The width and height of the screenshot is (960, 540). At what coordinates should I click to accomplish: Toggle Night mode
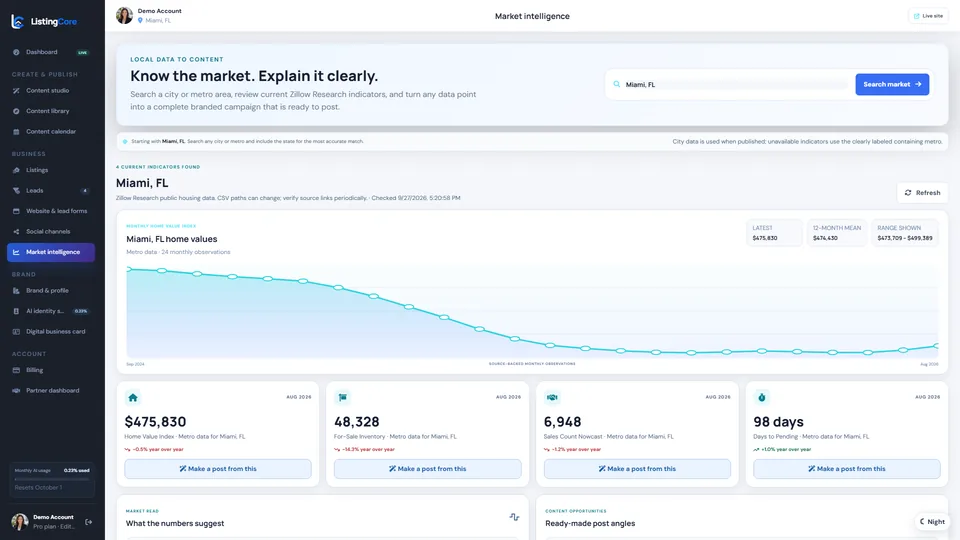932,522
